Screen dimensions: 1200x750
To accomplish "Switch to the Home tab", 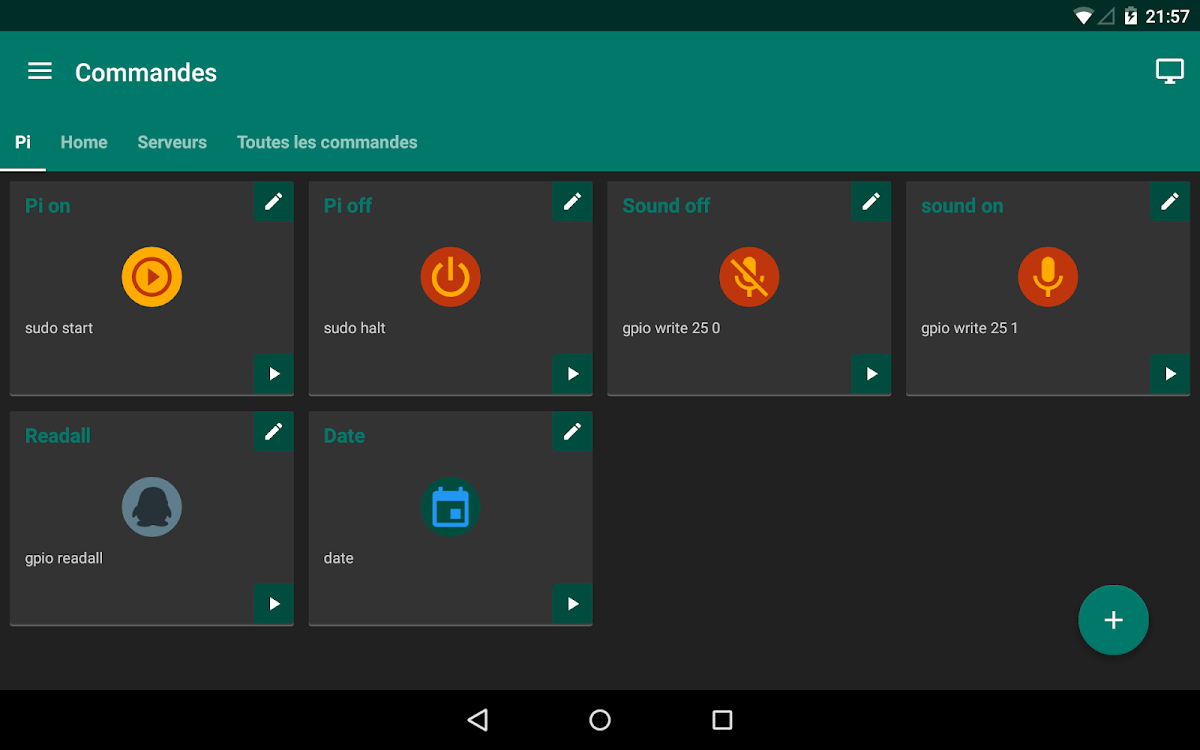I will pos(84,142).
